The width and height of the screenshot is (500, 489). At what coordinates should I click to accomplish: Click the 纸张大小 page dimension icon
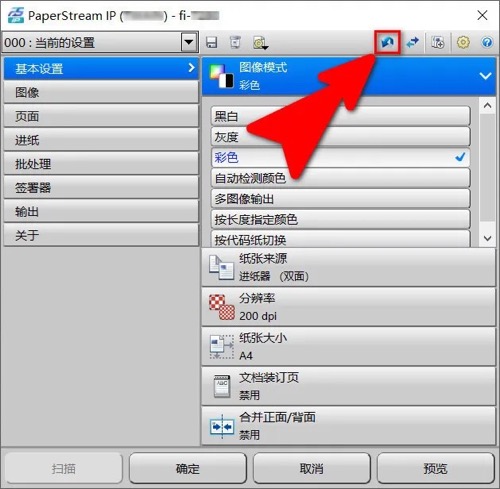[x=221, y=346]
